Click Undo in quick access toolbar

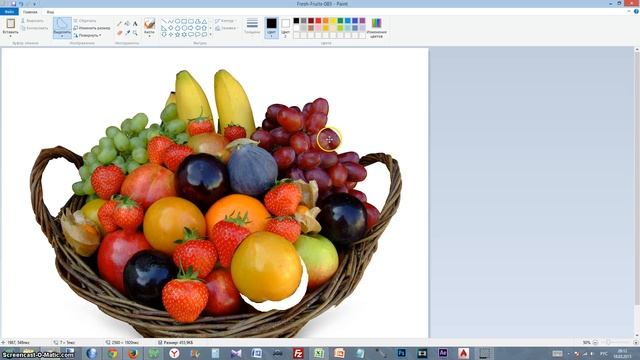tap(21, 4)
